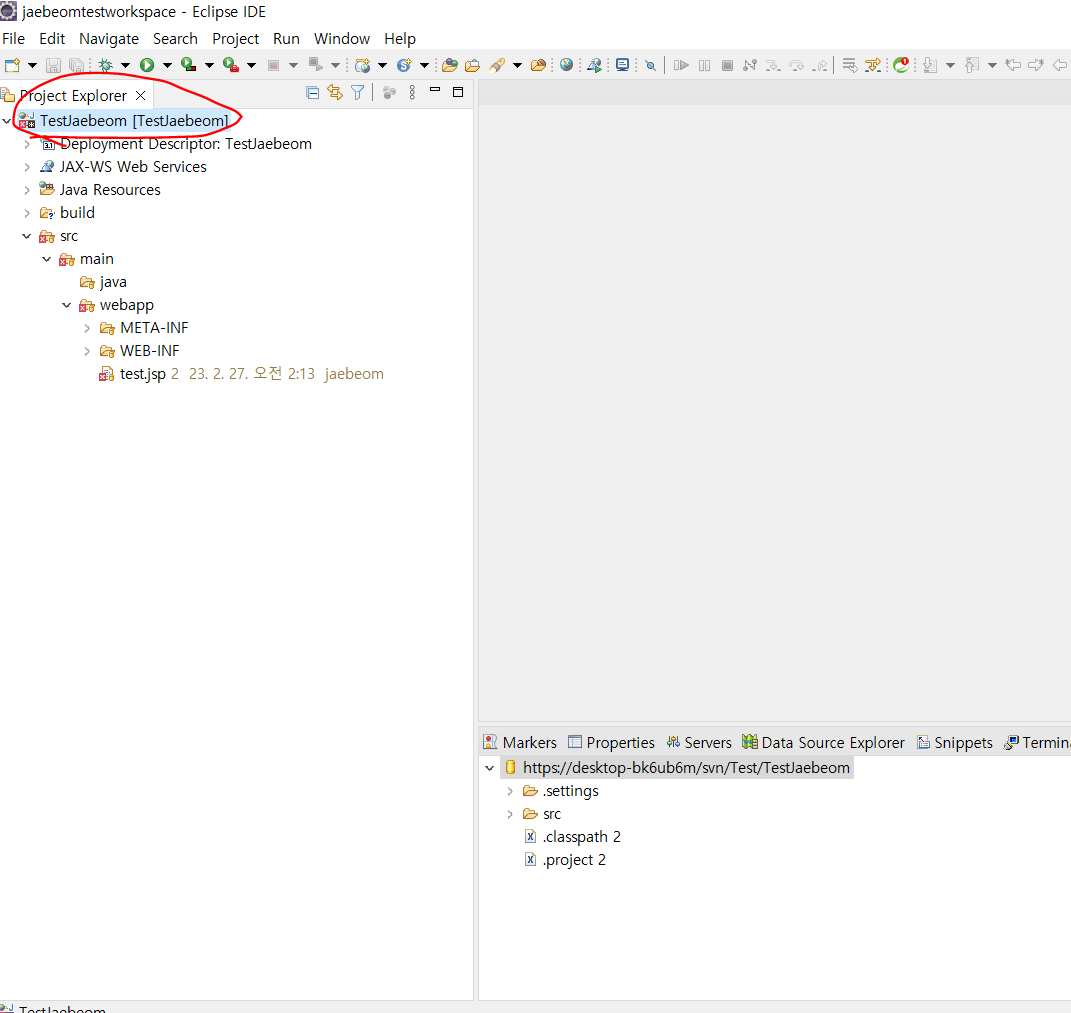Switch to the Servers tab
The width and height of the screenshot is (1071, 1013).
[x=699, y=743]
